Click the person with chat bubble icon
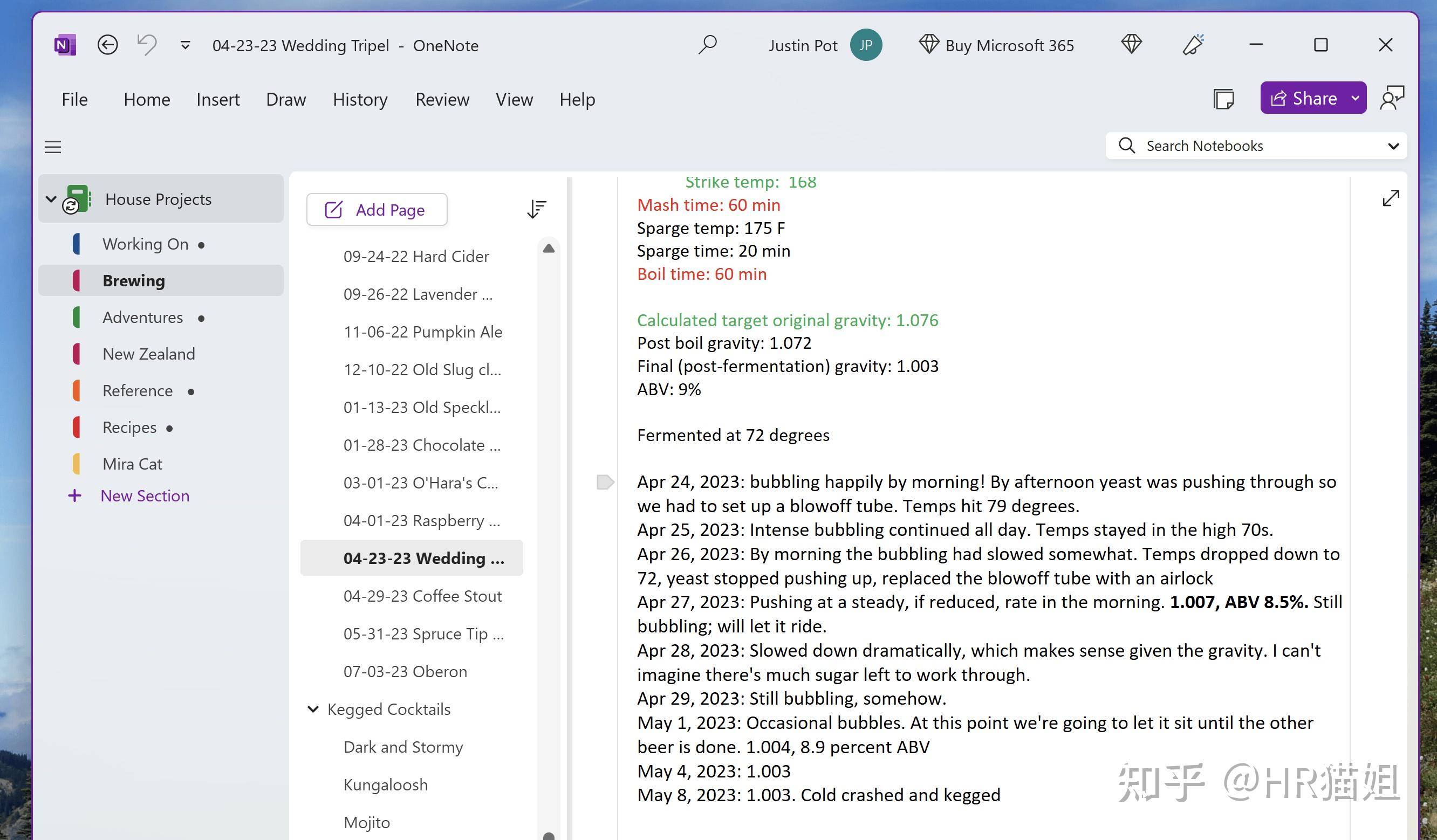 [1391, 98]
